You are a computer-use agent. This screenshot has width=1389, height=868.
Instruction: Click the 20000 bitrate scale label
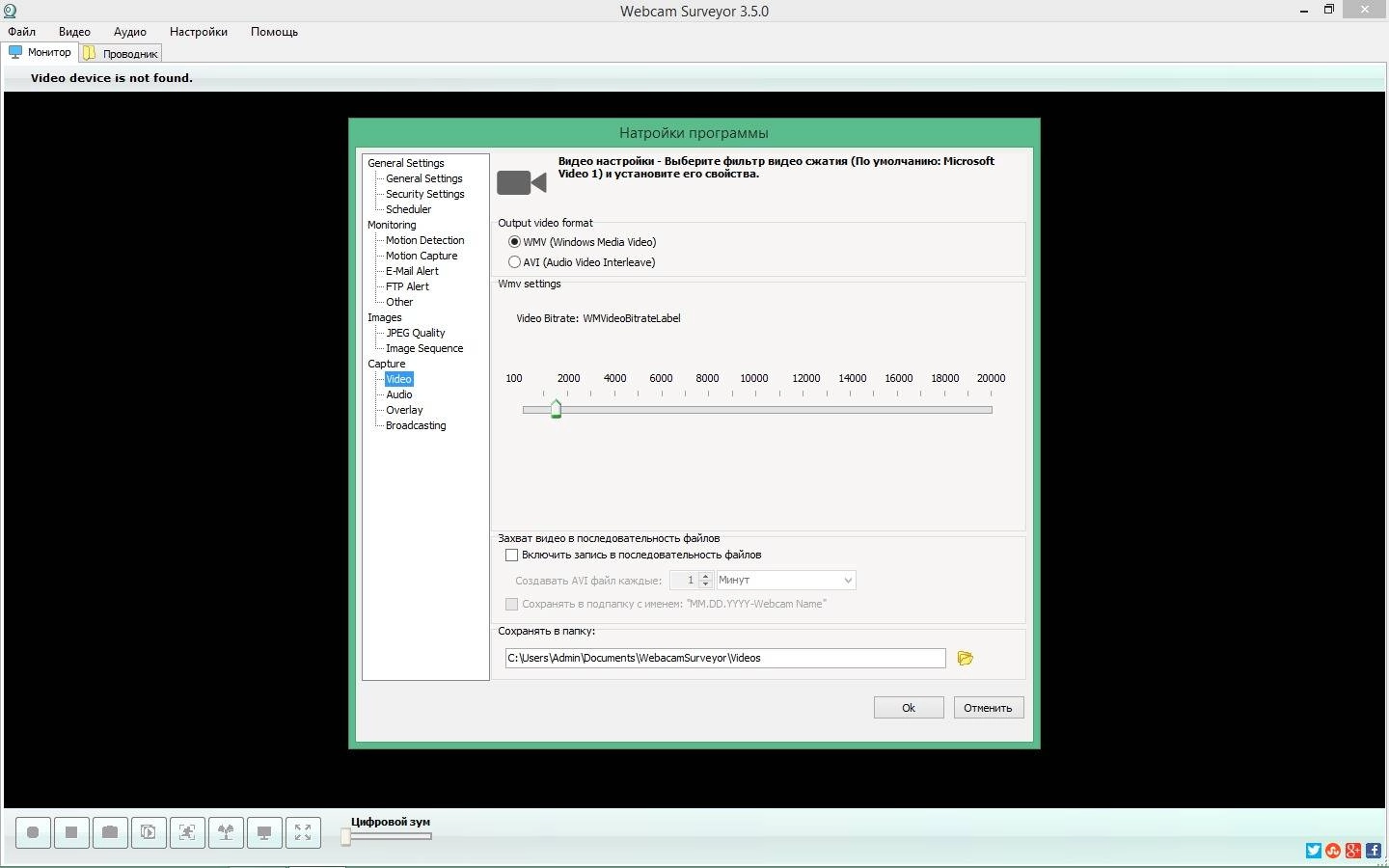coord(991,378)
